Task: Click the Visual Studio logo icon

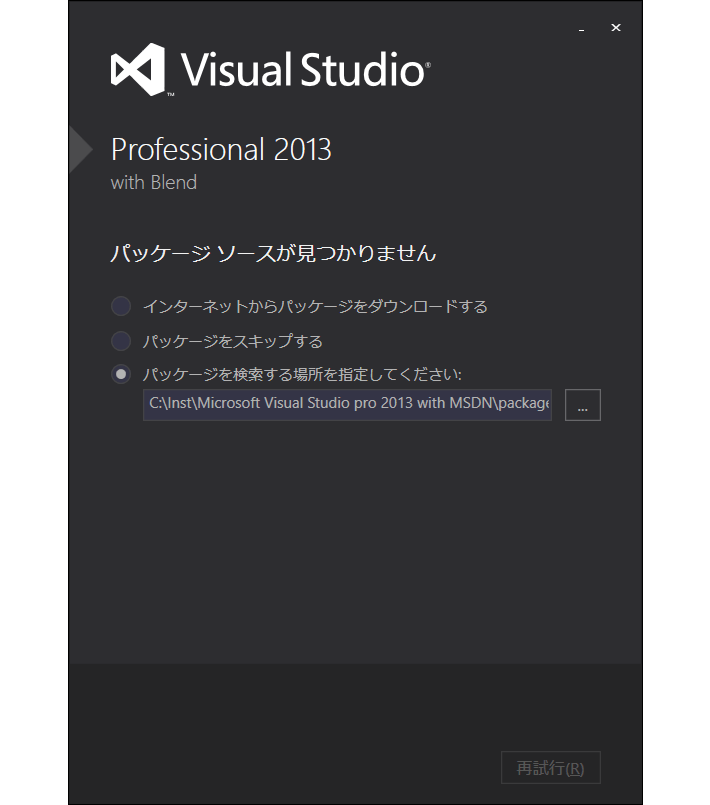Action: coord(138,69)
